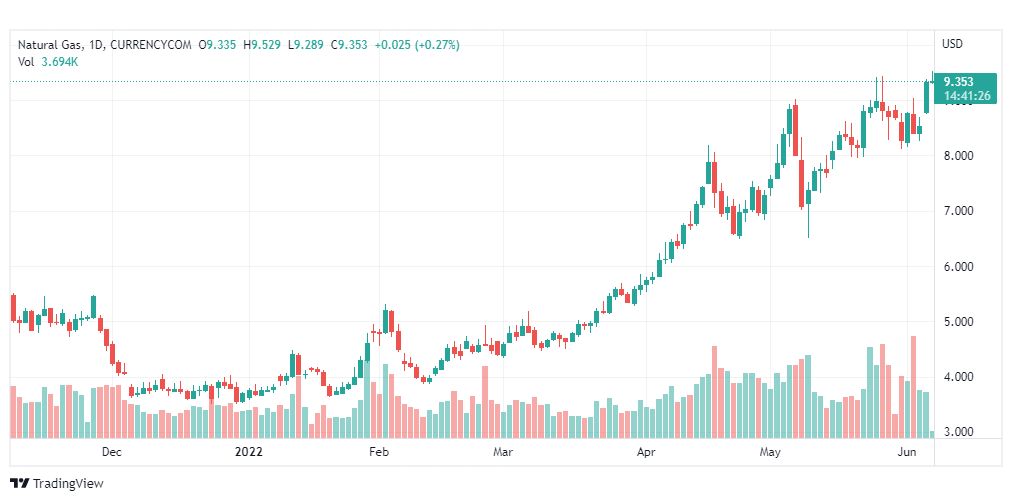Click the USD currency label
The height and width of the screenshot is (501, 1012).
click(952, 45)
